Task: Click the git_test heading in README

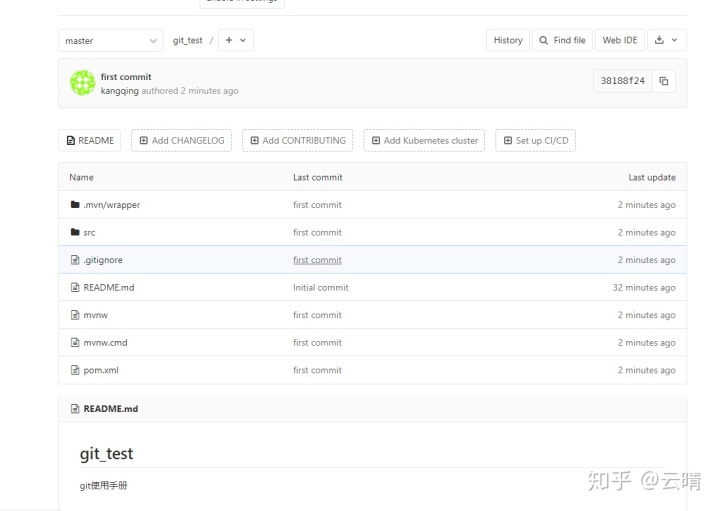Action: tap(107, 454)
